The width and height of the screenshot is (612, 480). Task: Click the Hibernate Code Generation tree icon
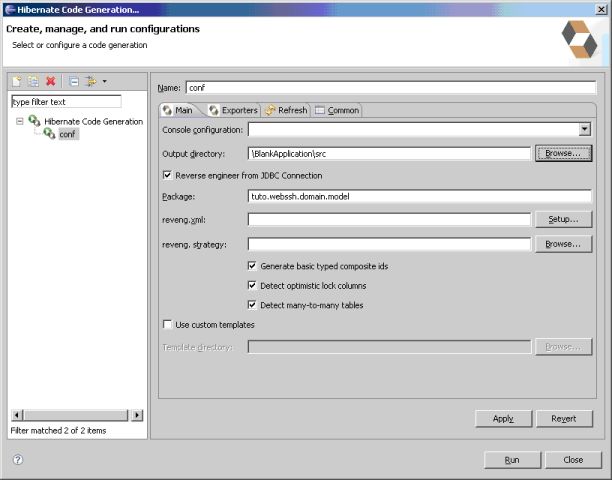tap(34, 121)
